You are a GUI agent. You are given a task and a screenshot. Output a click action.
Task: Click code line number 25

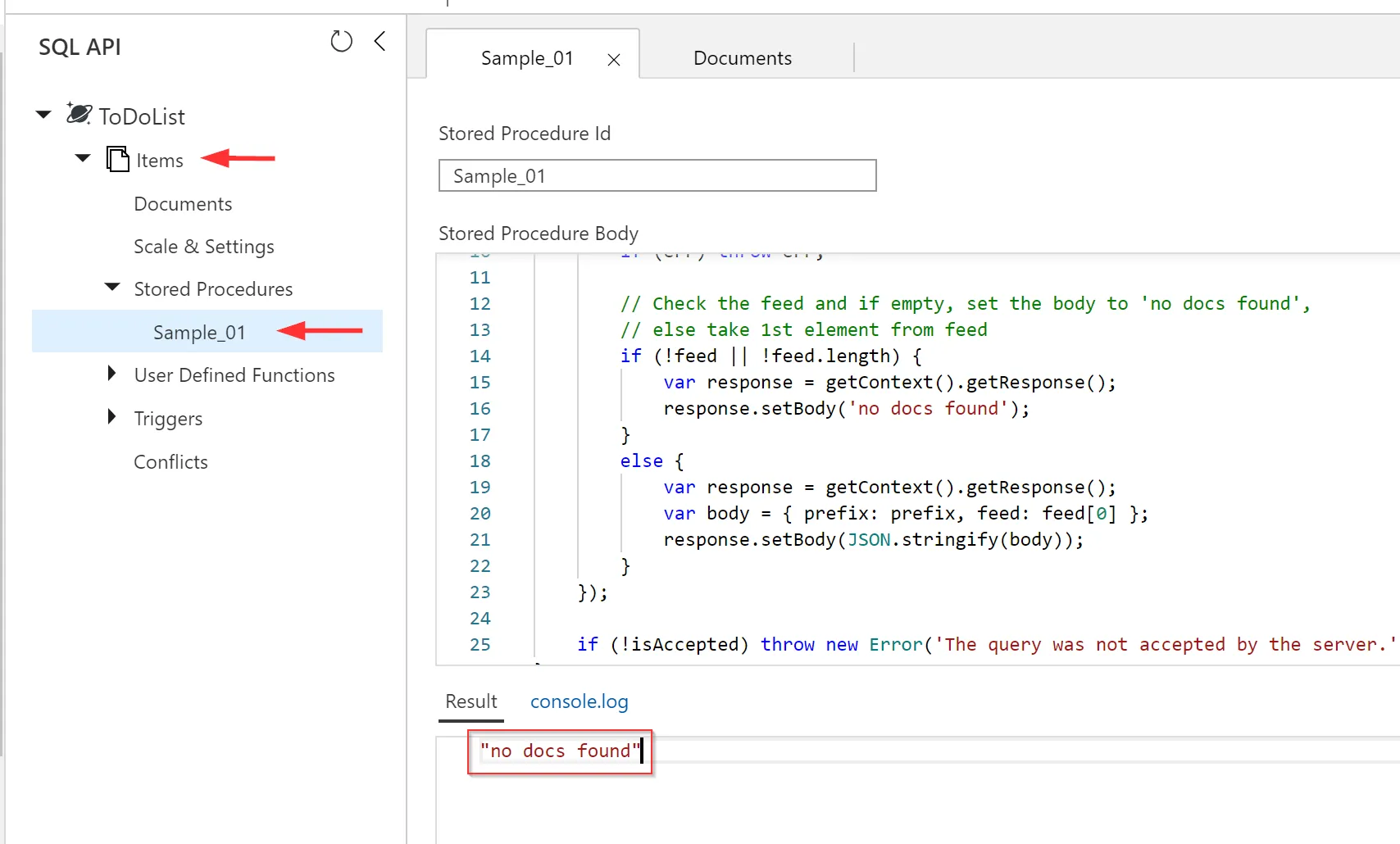480,645
